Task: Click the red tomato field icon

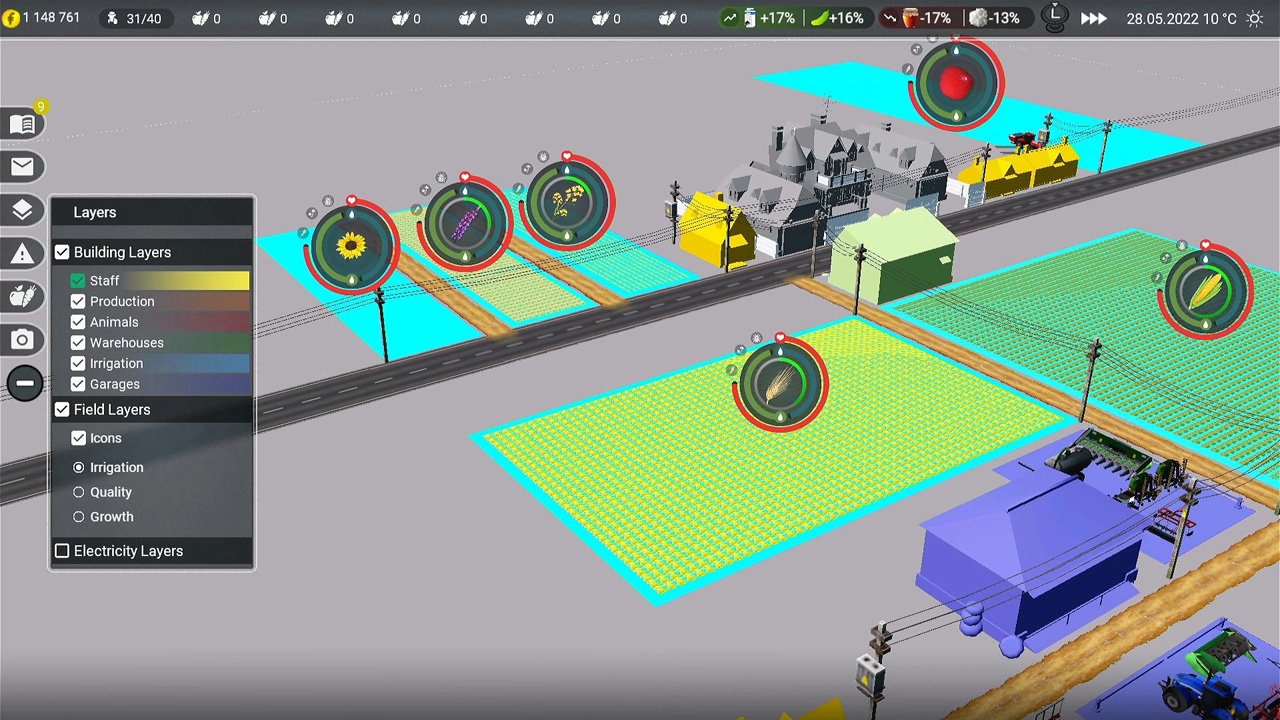Action: [x=956, y=85]
